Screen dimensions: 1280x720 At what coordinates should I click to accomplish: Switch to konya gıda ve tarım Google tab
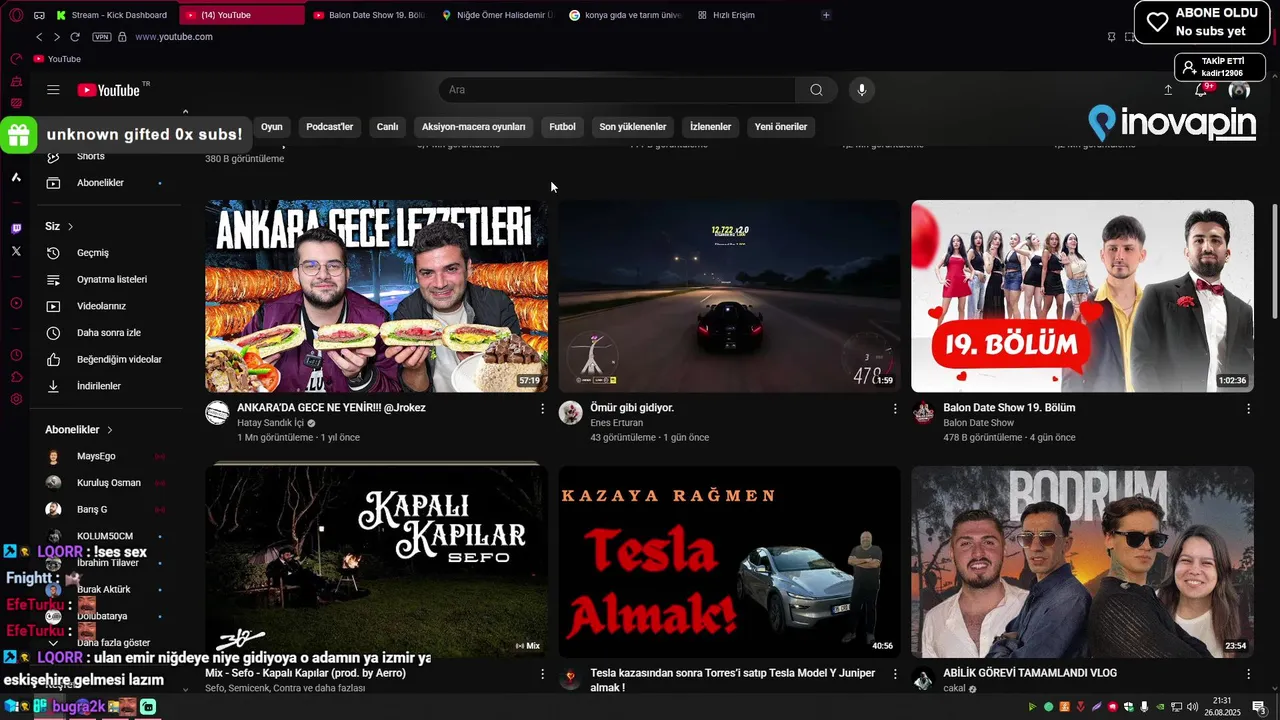pyautogui.click(x=625, y=15)
